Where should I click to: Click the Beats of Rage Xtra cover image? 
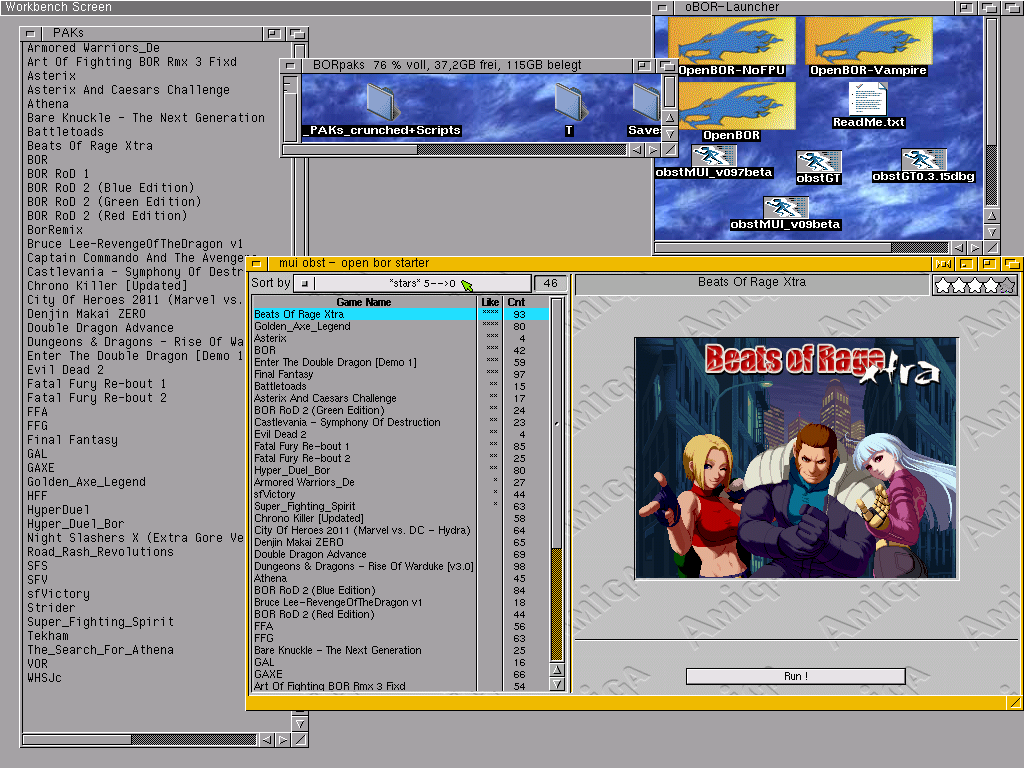click(795, 458)
